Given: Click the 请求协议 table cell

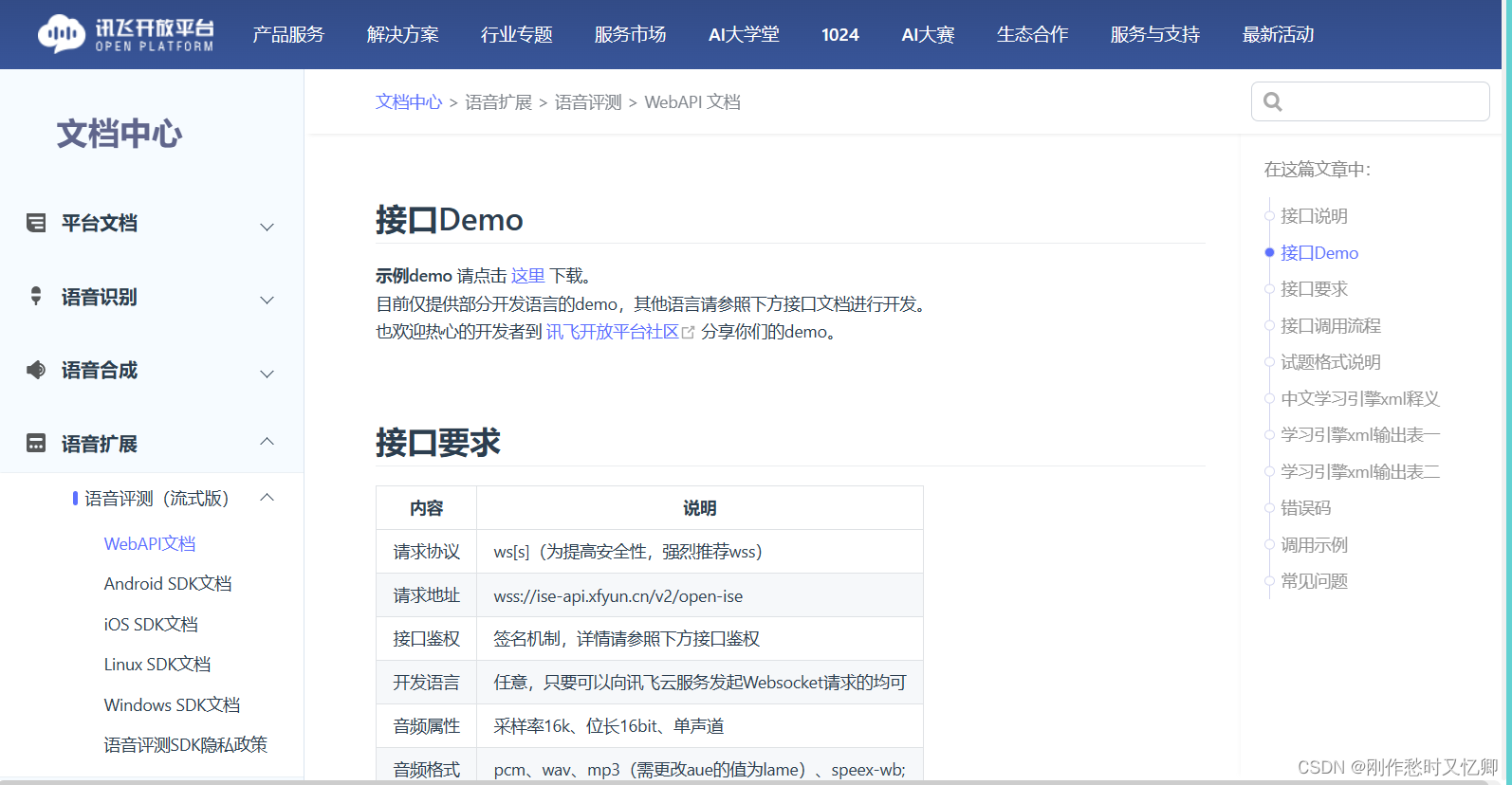Looking at the screenshot, I should pyautogui.click(x=427, y=552).
